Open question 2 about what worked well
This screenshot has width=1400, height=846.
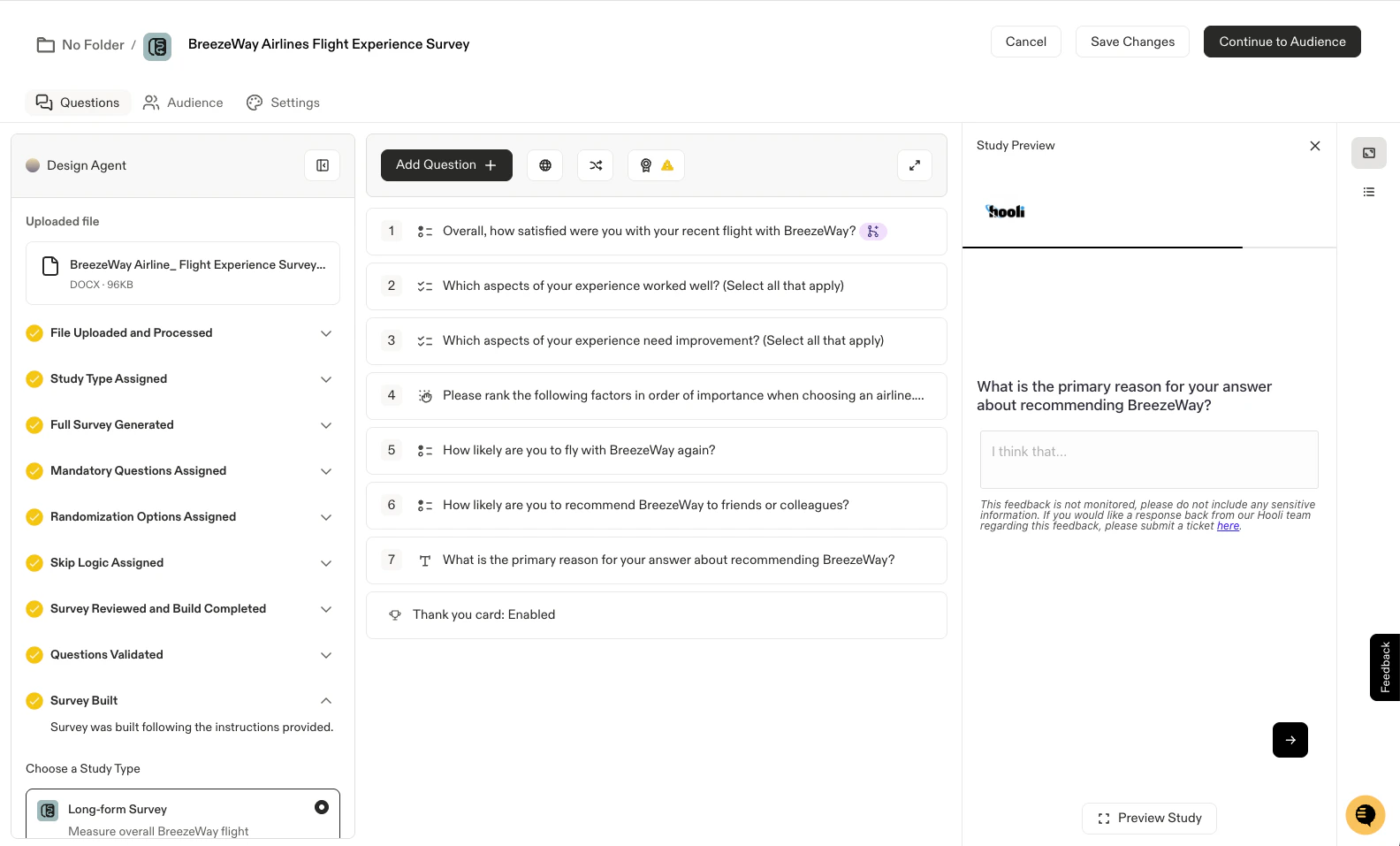657,286
